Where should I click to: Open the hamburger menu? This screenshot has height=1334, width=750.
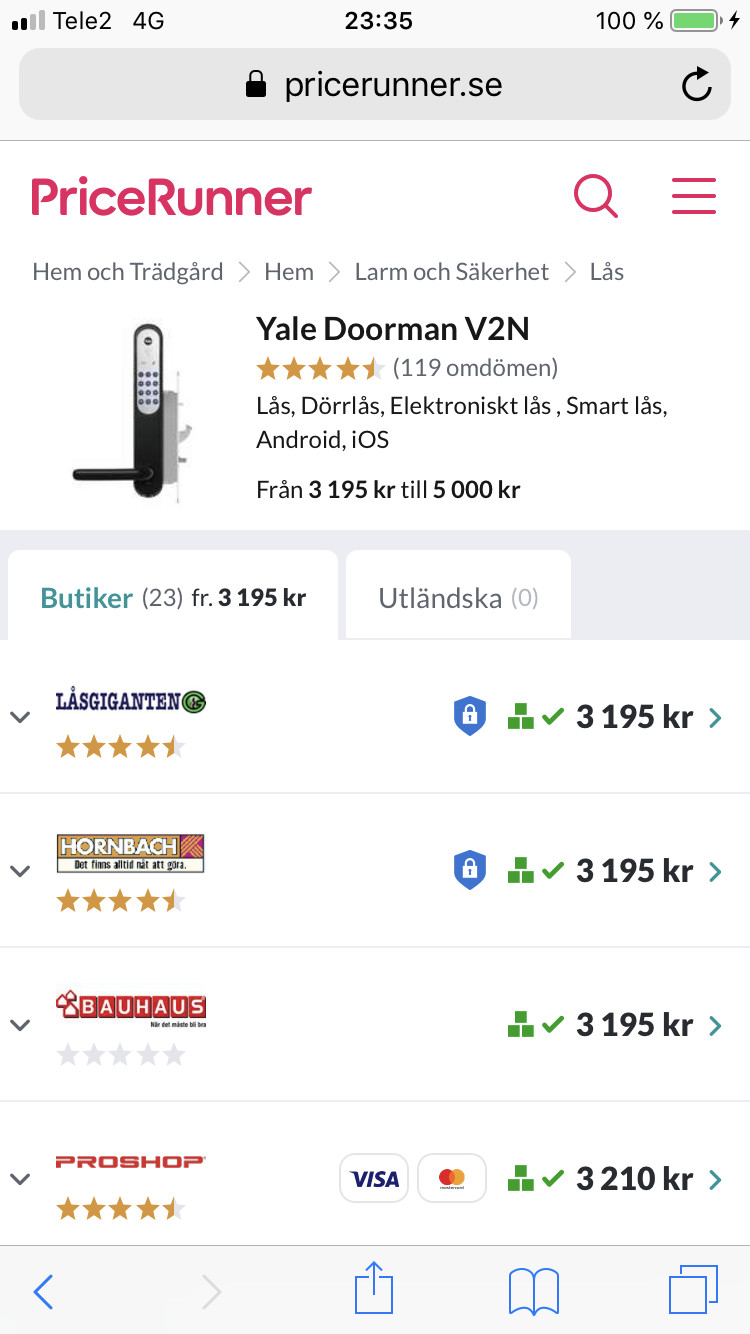[694, 195]
